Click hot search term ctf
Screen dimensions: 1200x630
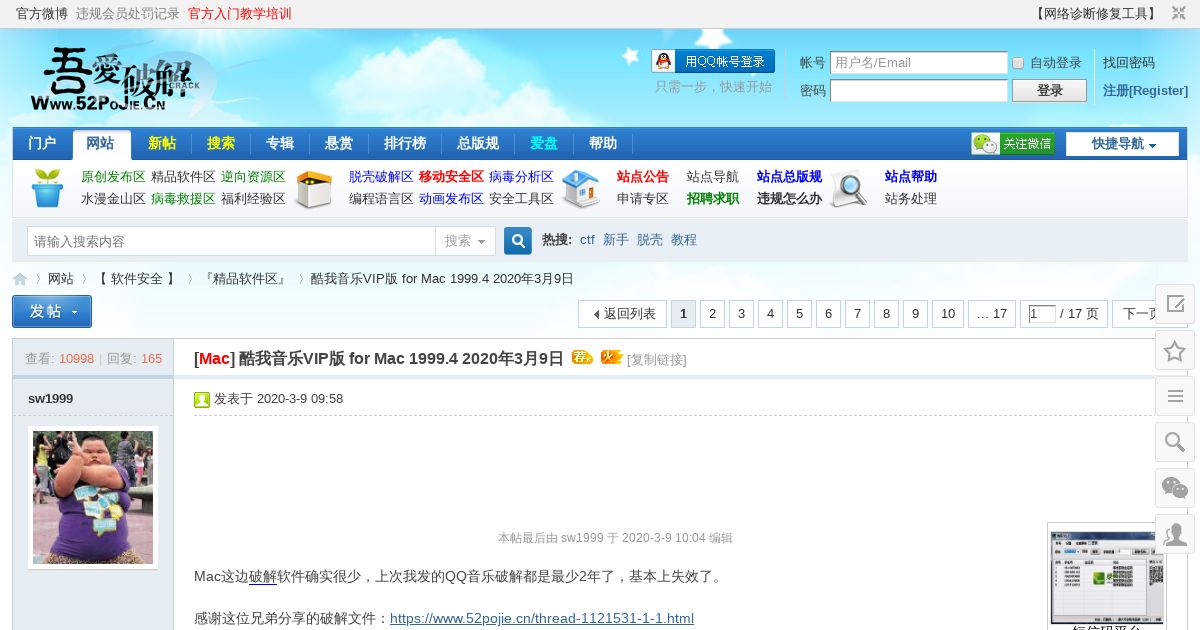point(587,240)
